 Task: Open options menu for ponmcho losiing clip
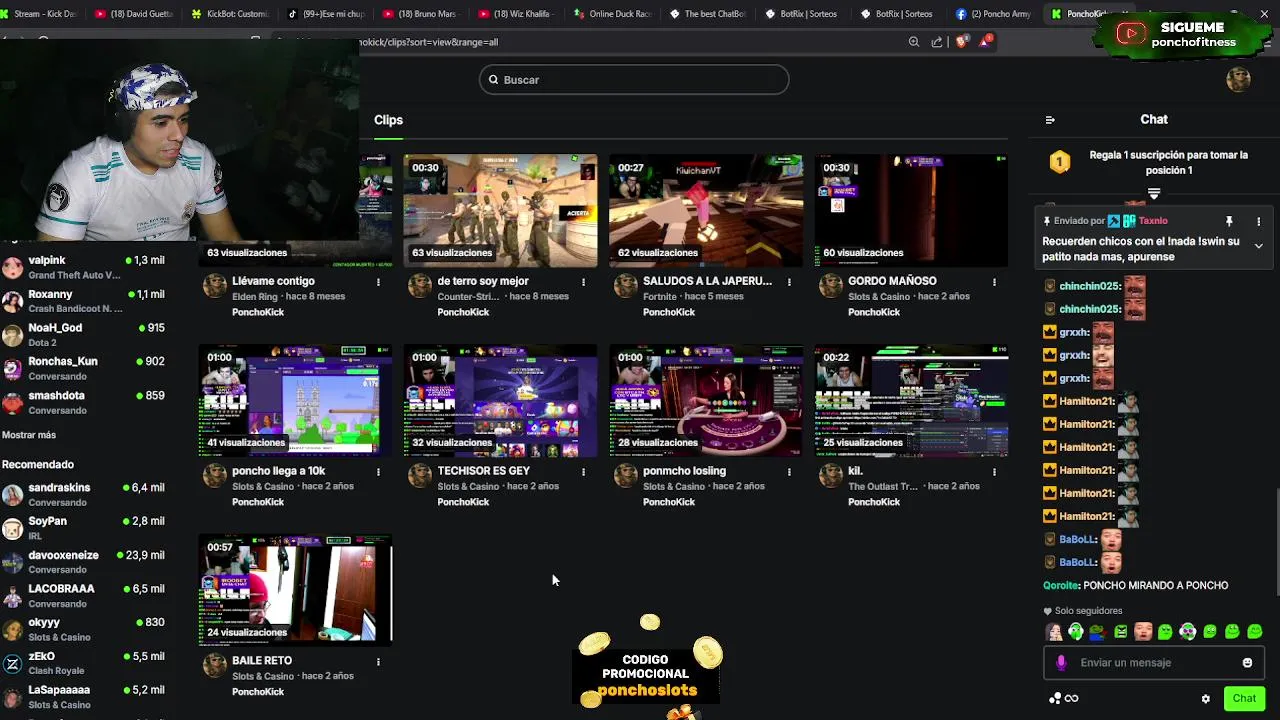tap(789, 471)
